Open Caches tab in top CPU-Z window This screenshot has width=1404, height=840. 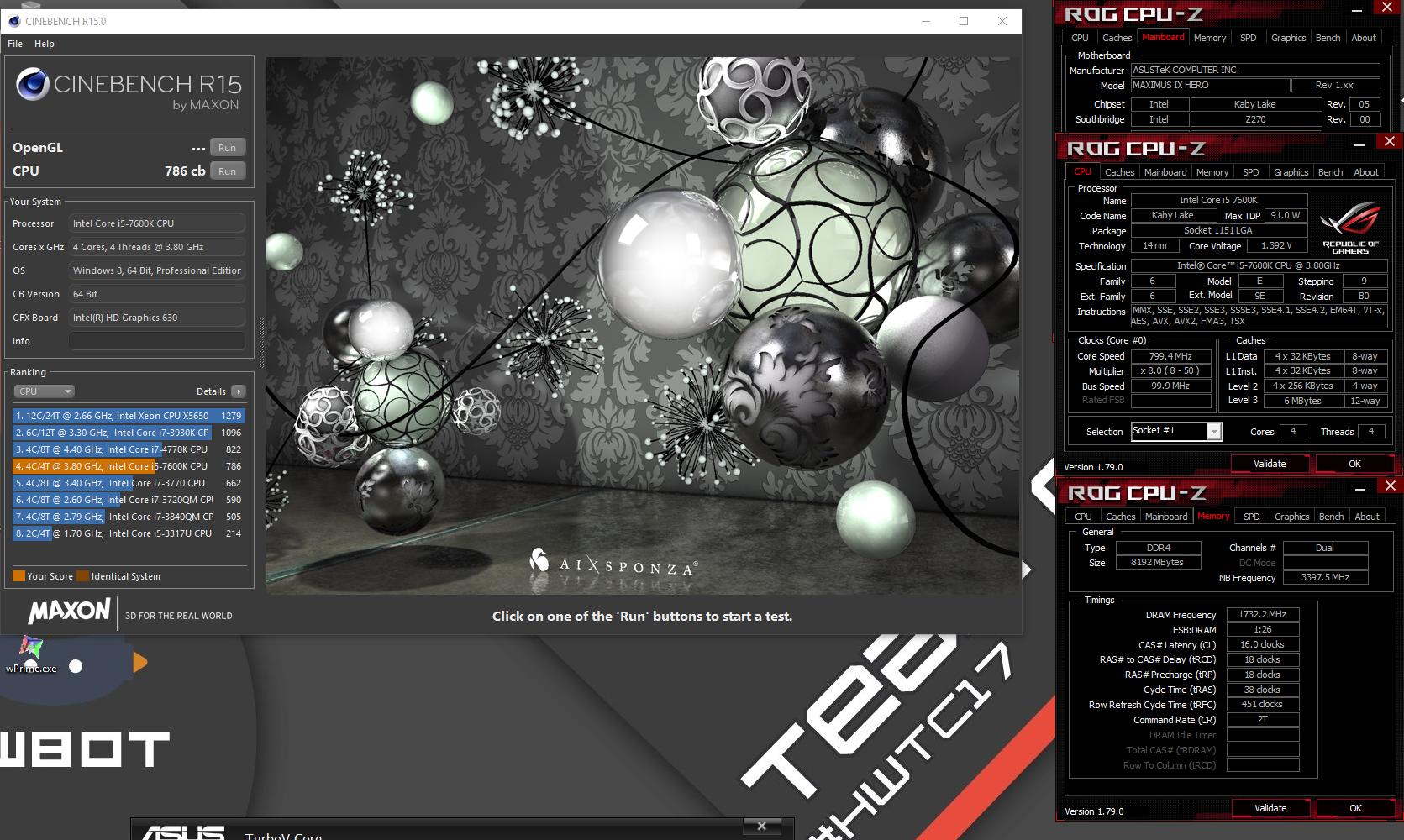click(1117, 38)
